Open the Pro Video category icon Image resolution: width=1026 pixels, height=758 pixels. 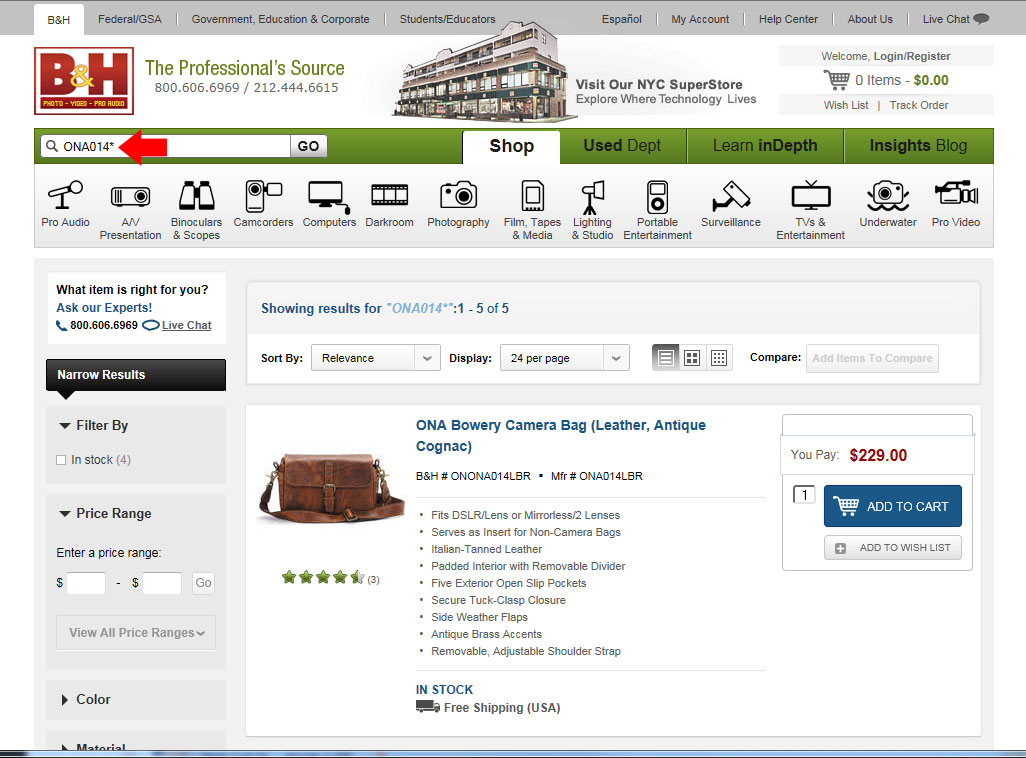click(955, 194)
